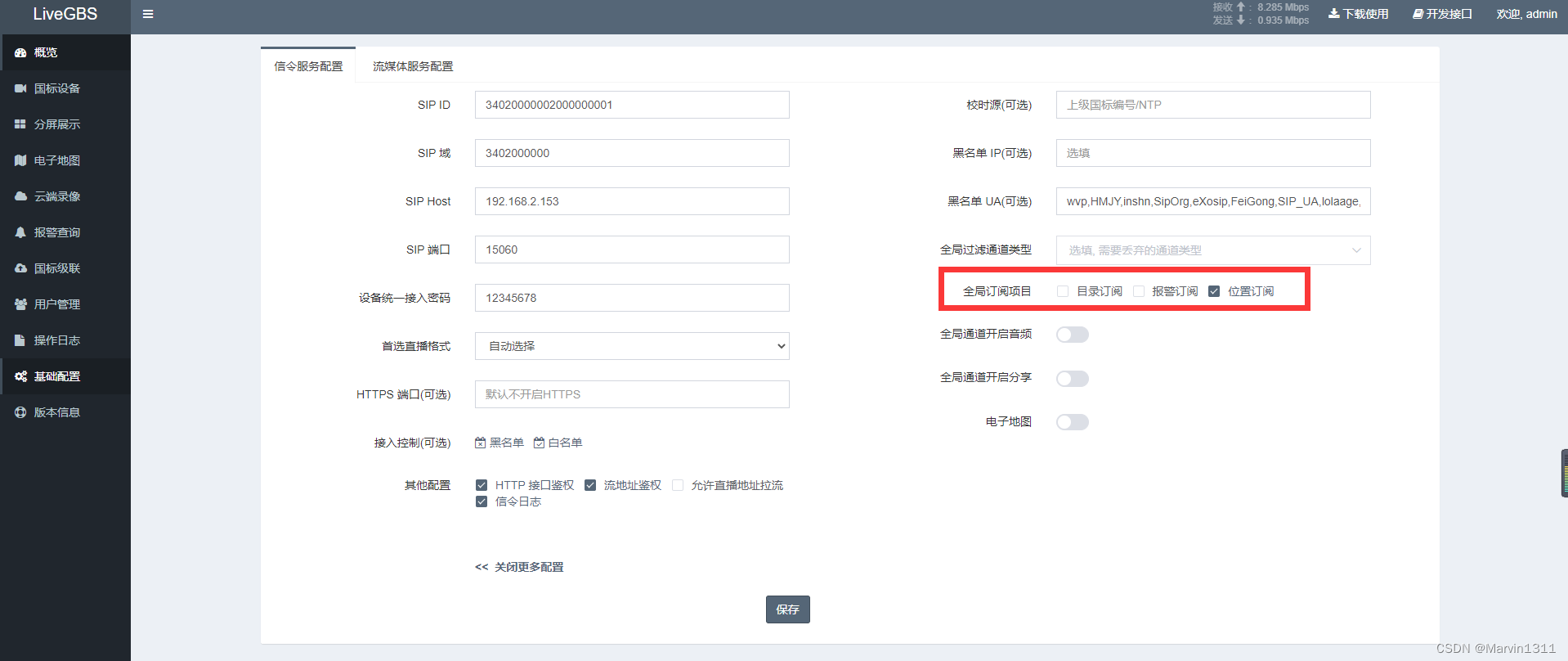Turn on 全局通道开启分享 switch

[x=1073, y=379]
